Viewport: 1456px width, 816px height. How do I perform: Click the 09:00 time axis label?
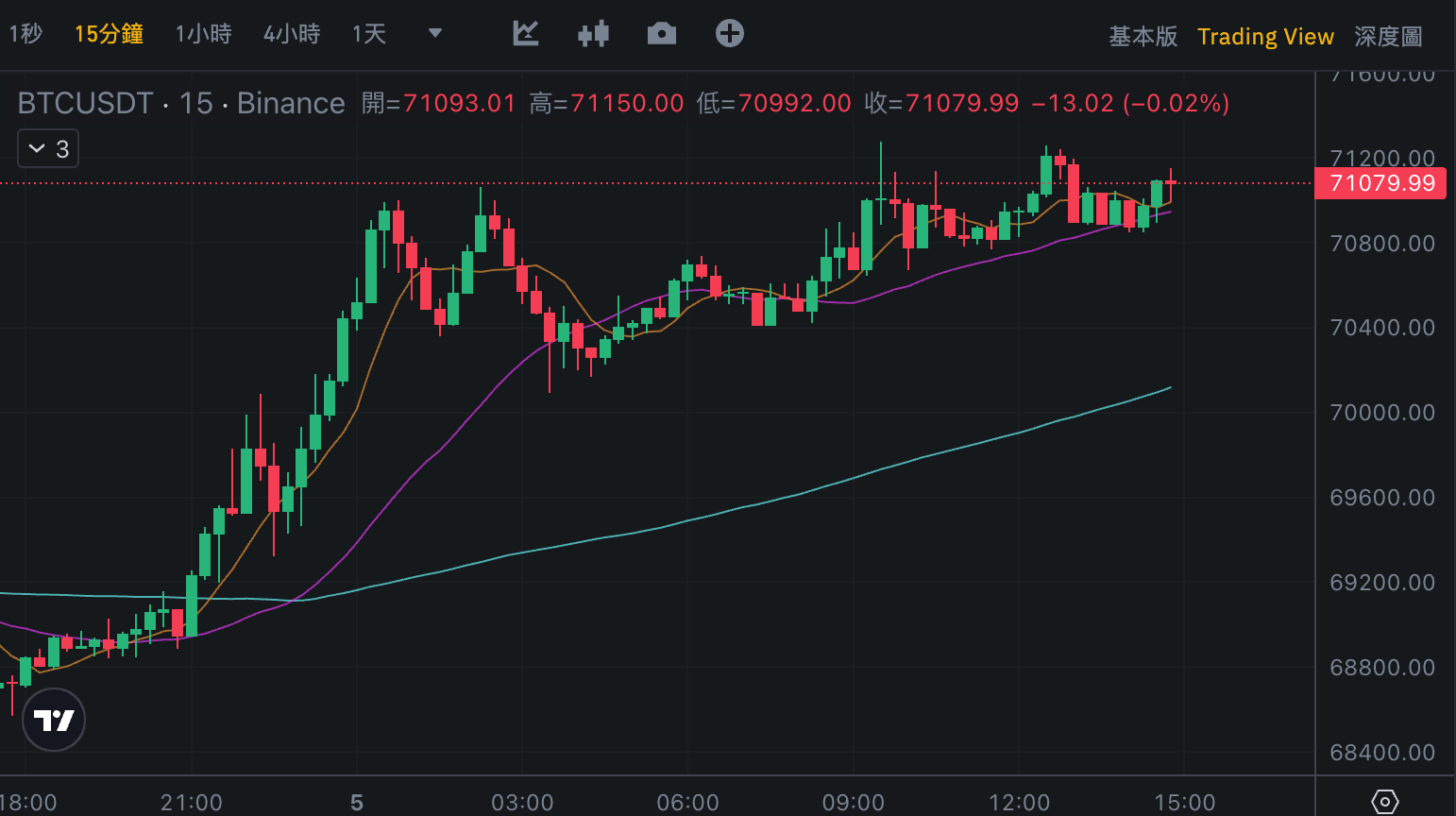853,803
